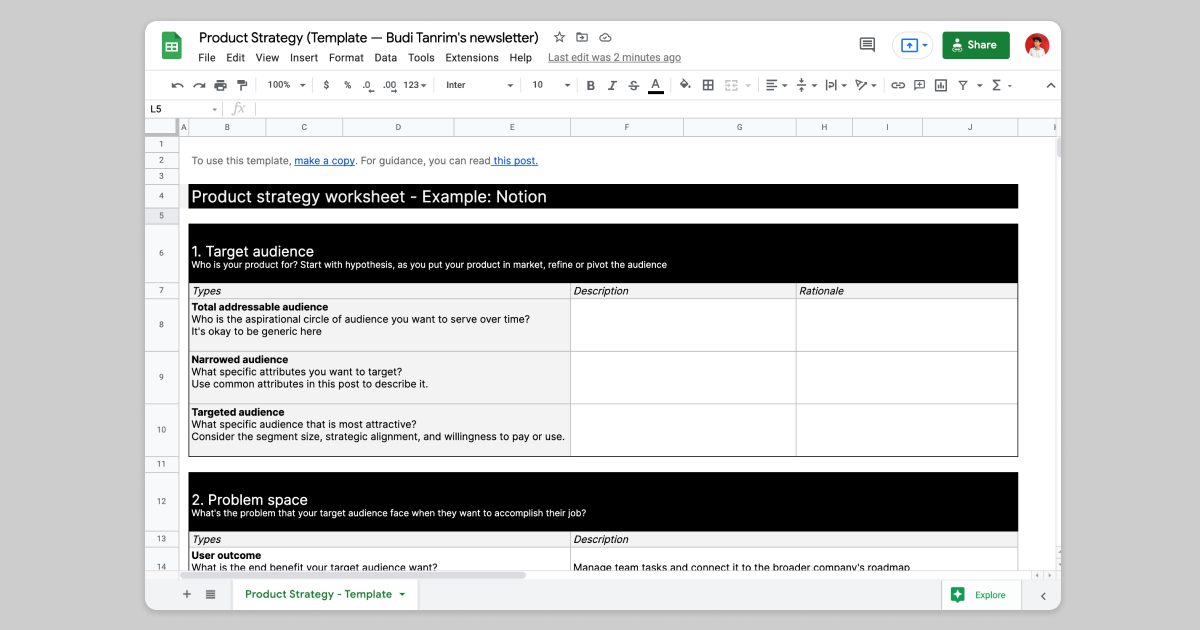This screenshot has height=630, width=1200.
Task: Open the 'Last edit was 2 minutes ago' link
Action: [614, 58]
